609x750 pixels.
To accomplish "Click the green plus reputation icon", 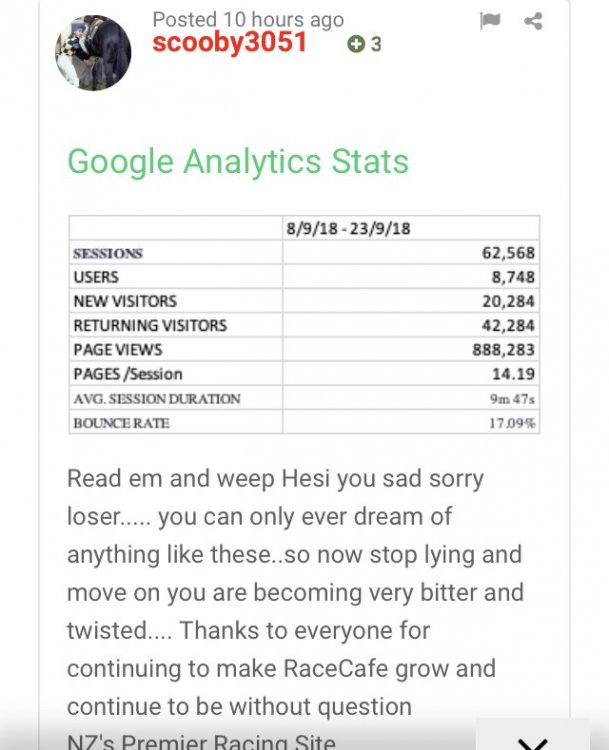I will pyautogui.click(x=355, y=44).
